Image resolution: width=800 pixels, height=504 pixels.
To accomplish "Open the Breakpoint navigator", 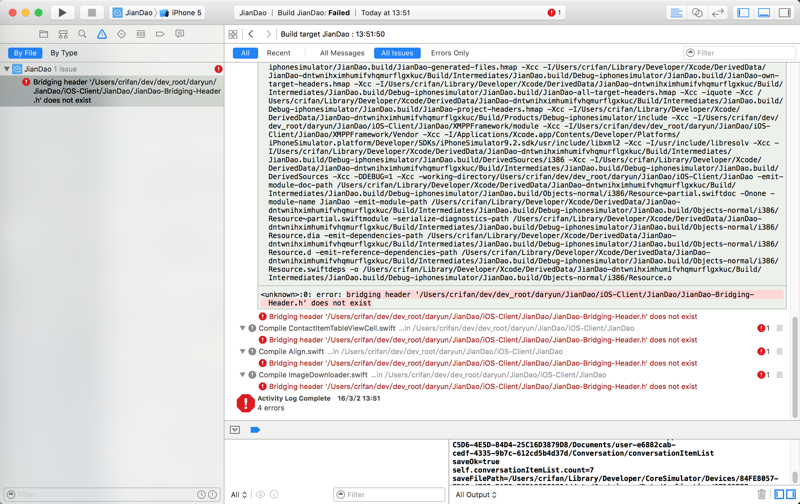I will (160, 34).
